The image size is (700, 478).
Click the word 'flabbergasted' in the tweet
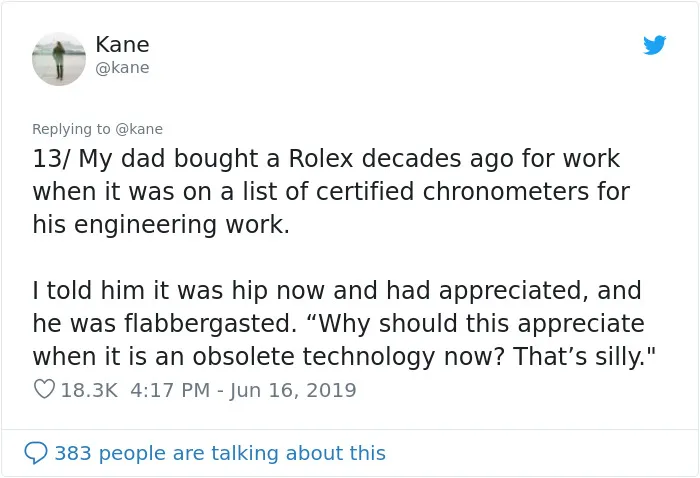click(208, 323)
